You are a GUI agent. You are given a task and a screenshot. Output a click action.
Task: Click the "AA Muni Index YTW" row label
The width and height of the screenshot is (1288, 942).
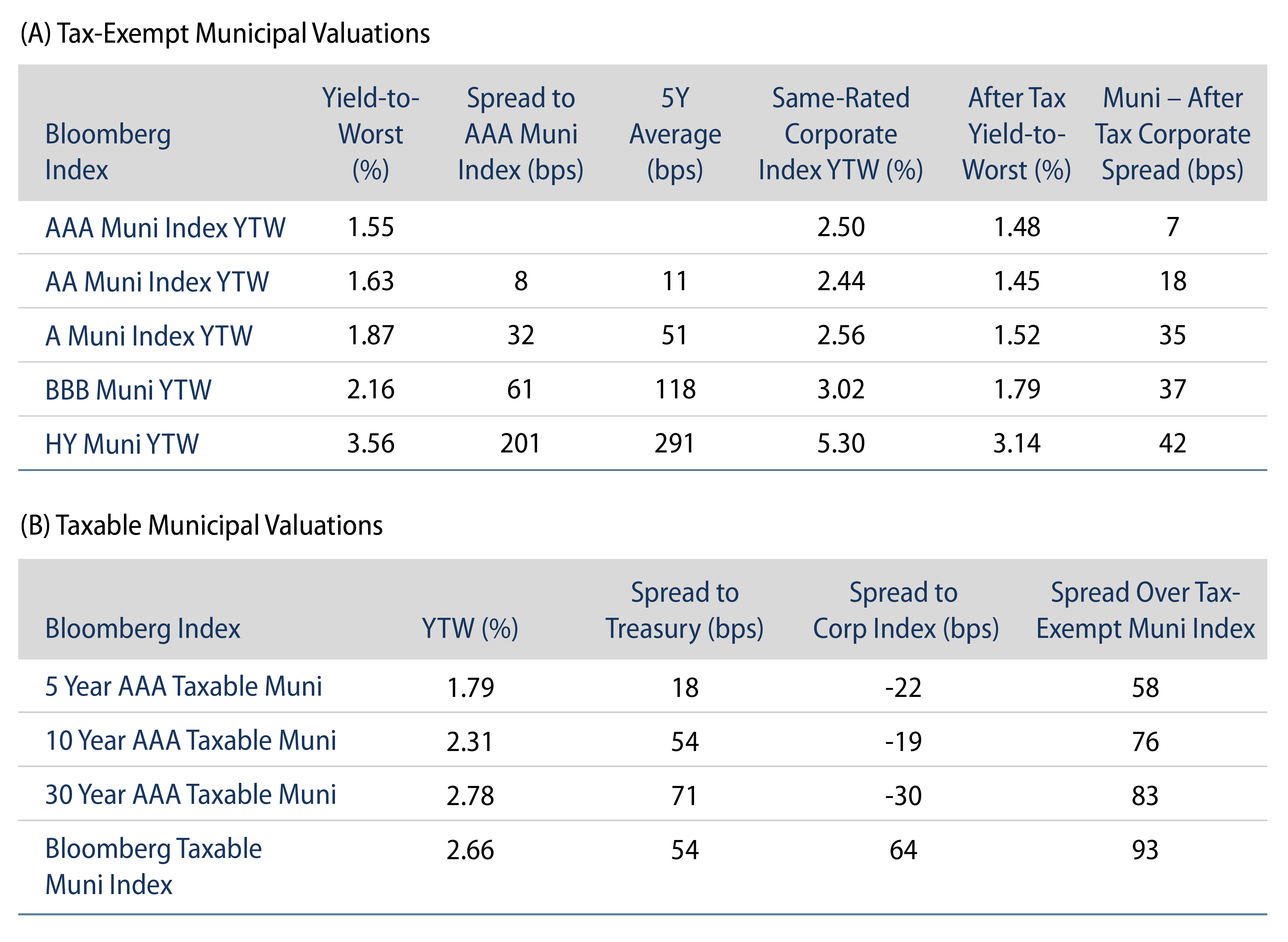coord(157,282)
